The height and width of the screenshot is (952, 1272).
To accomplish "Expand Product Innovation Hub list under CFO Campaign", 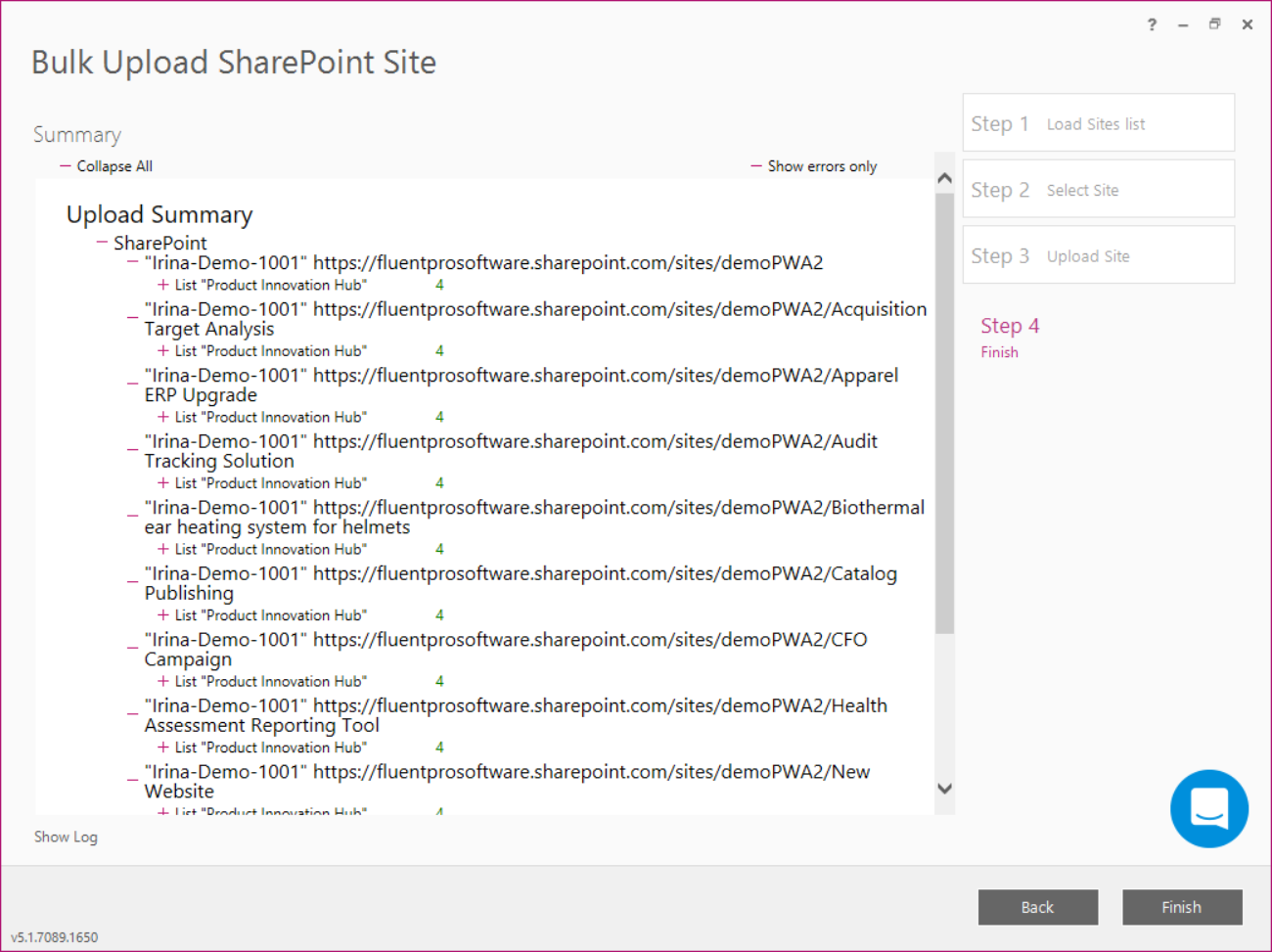I will [163, 681].
